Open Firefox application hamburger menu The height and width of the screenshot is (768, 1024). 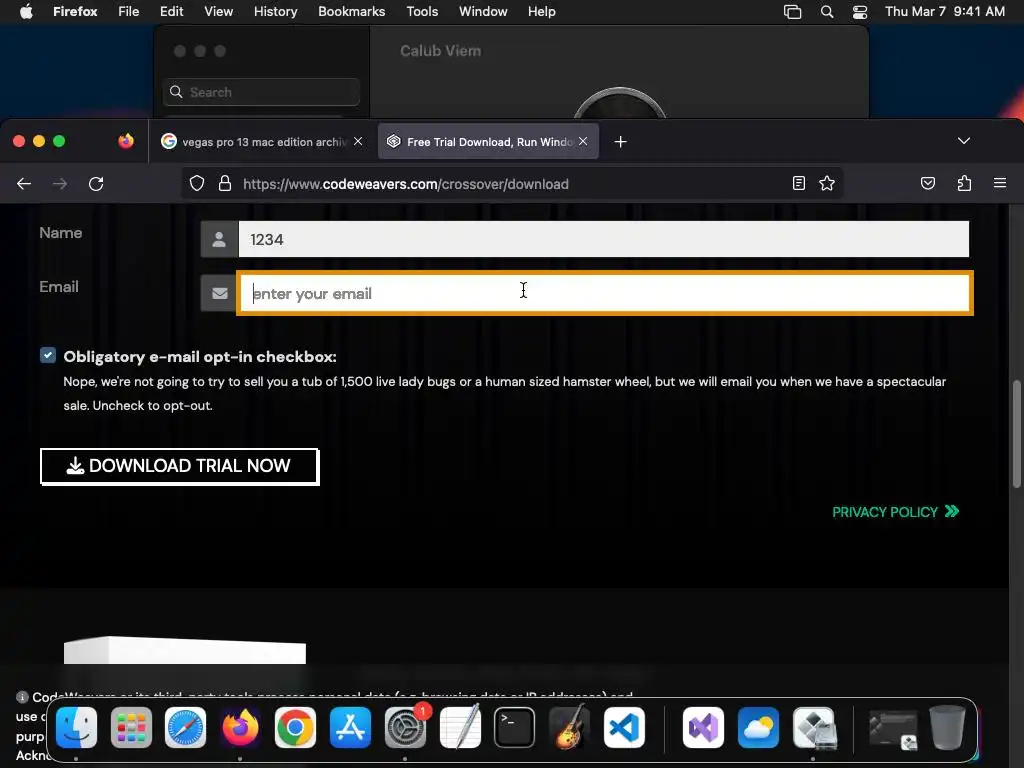point(1000,184)
